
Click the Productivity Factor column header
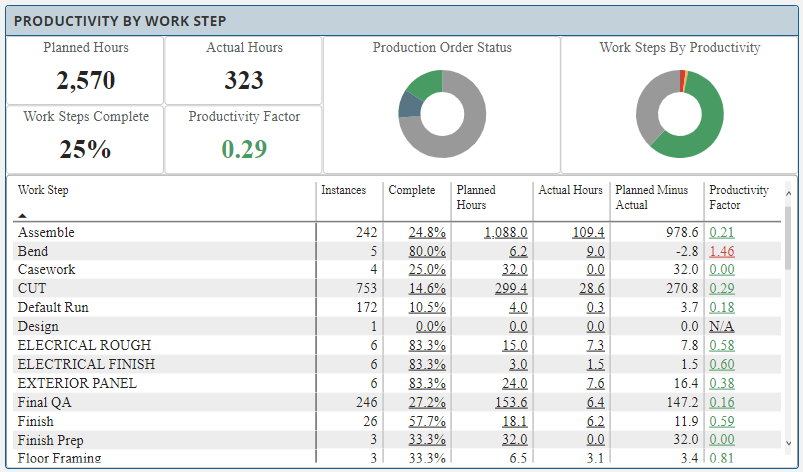[x=738, y=197]
